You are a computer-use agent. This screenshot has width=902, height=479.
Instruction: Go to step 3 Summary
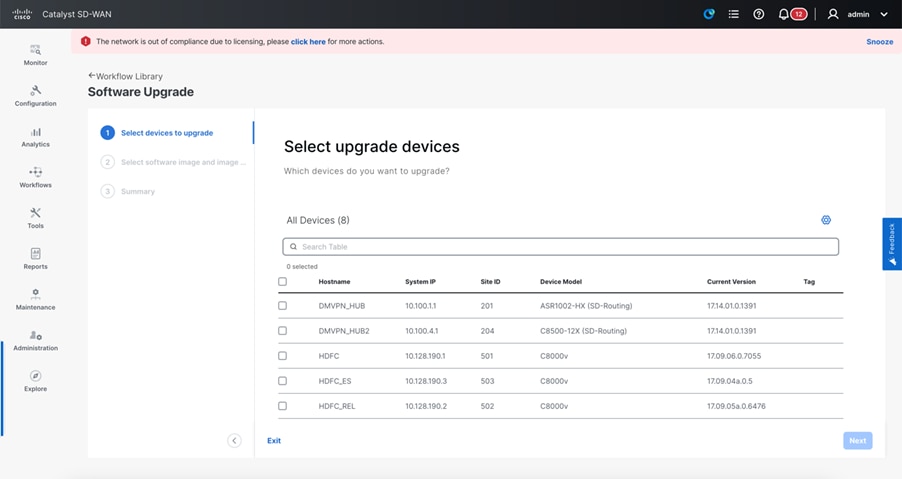tap(128, 191)
